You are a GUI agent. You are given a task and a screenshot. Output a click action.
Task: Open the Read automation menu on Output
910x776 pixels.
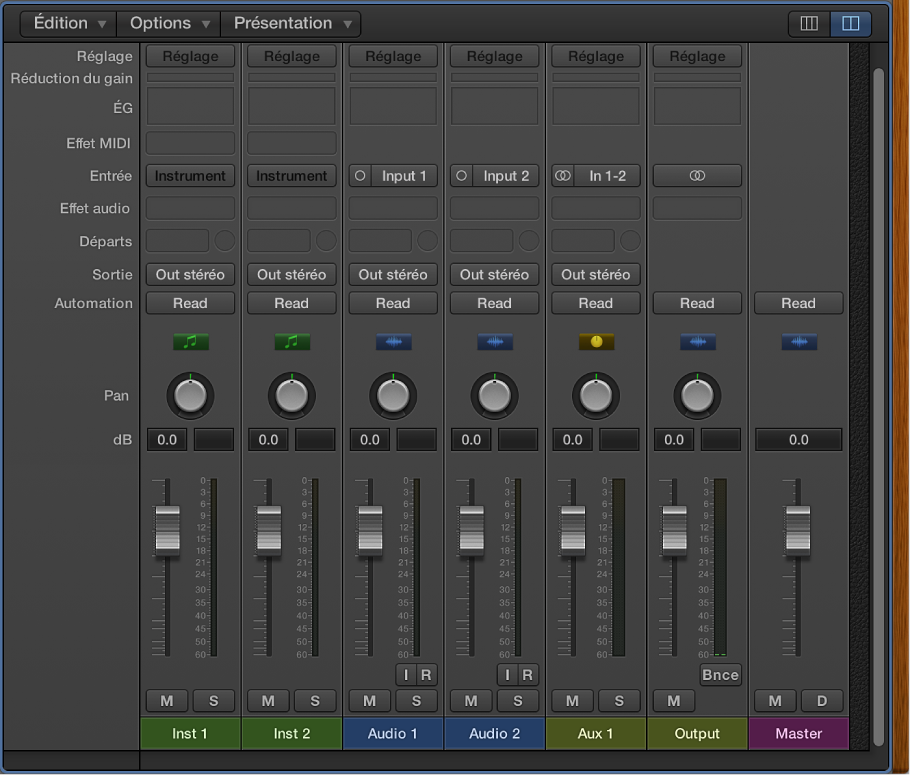point(697,303)
